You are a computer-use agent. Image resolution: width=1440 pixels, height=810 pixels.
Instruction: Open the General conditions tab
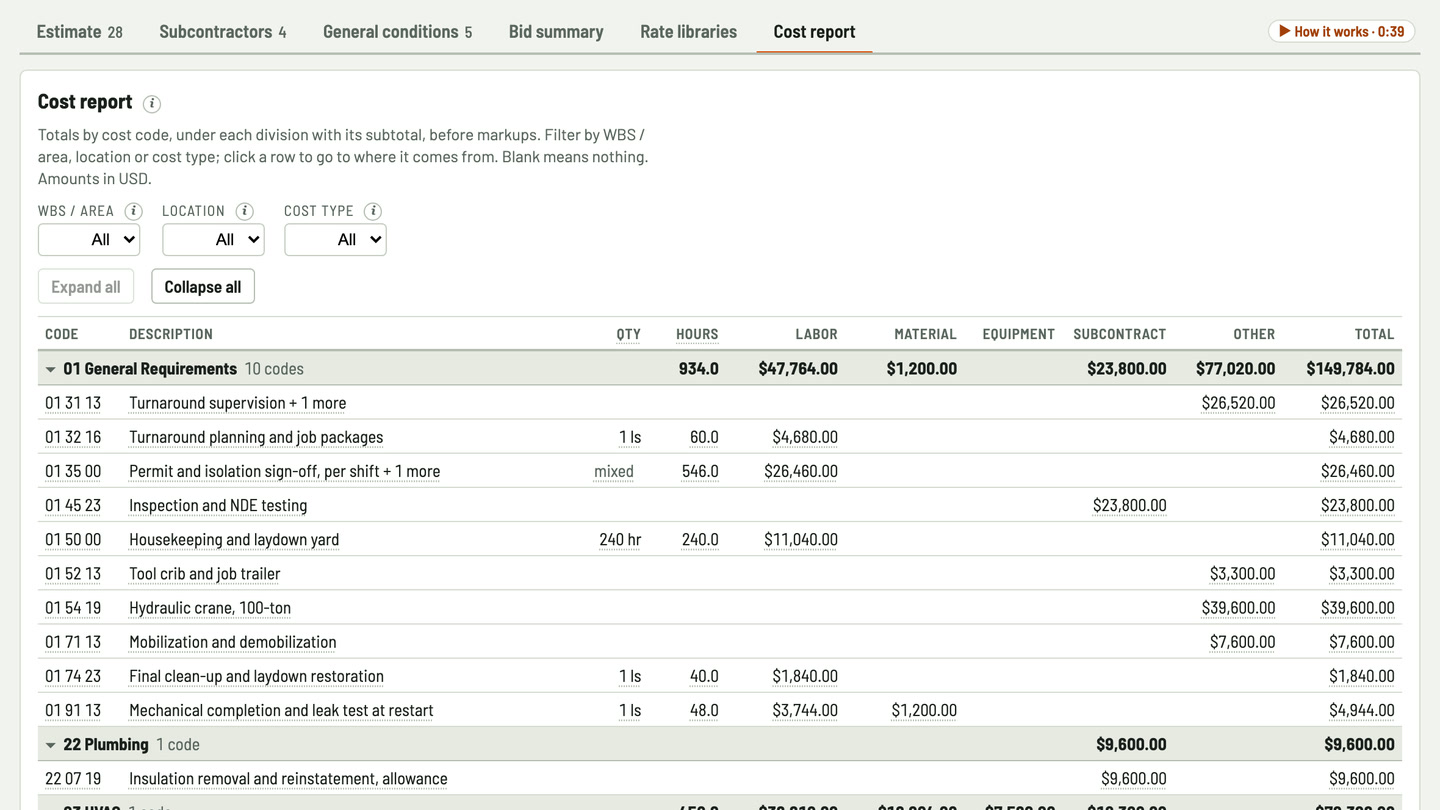point(397,32)
